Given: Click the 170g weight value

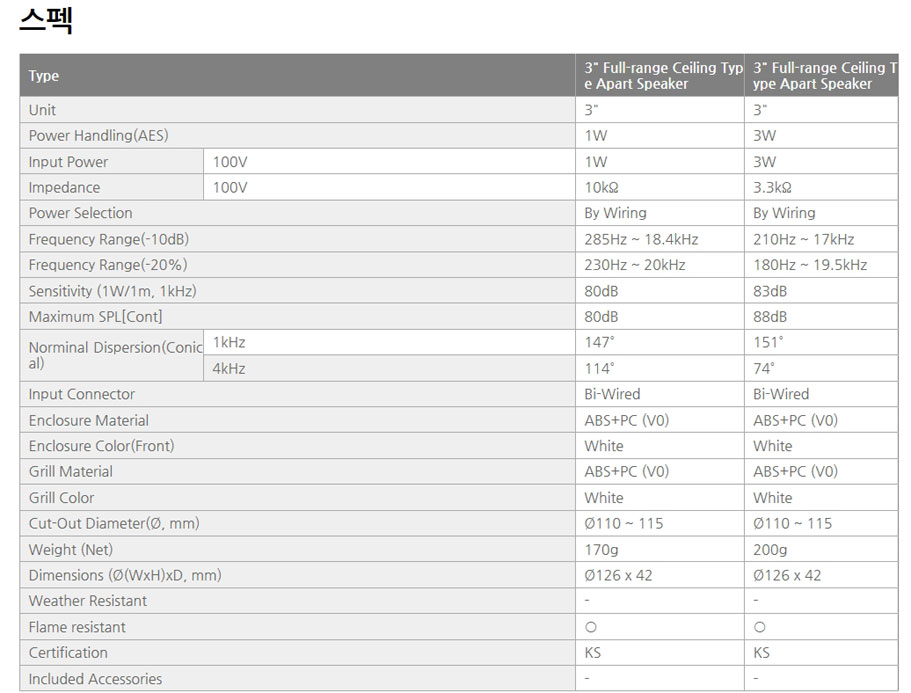Looking at the screenshot, I should (601, 549).
